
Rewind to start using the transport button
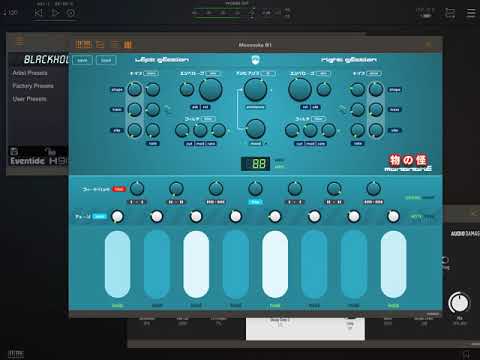coord(39,13)
